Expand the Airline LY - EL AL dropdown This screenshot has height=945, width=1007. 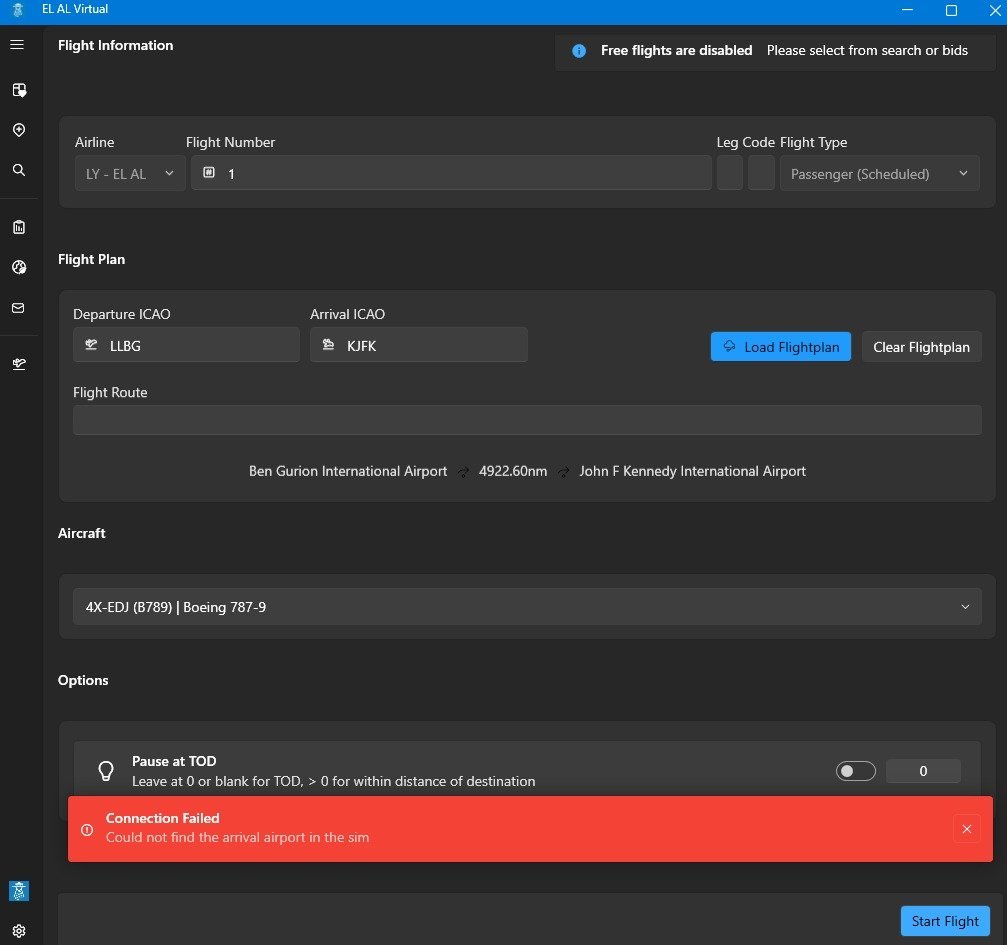130,174
